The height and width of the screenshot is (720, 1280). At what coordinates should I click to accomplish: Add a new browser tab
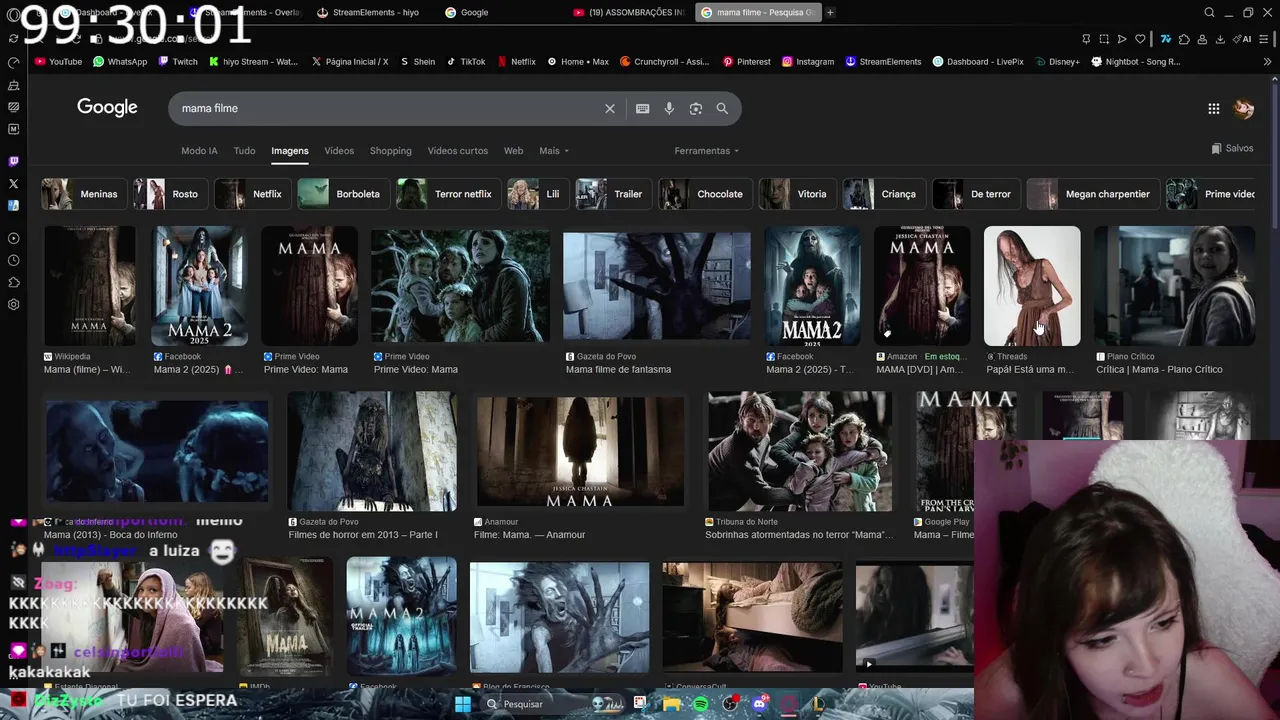(x=830, y=12)
